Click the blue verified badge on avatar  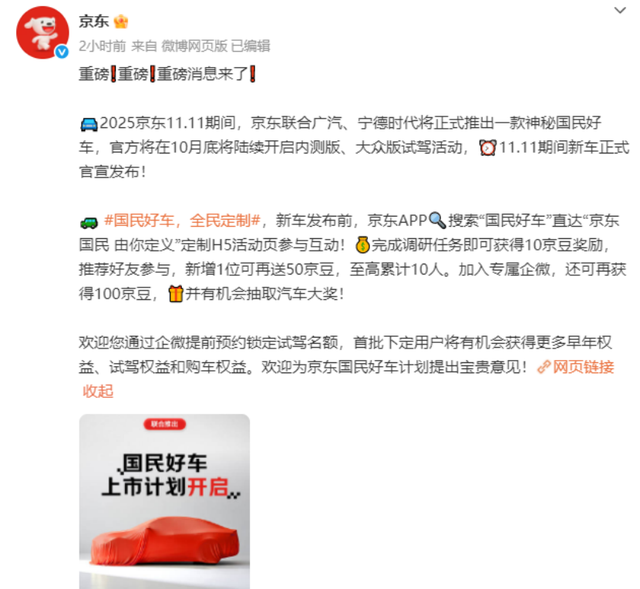pyautogui.click(x=62, y=51)
